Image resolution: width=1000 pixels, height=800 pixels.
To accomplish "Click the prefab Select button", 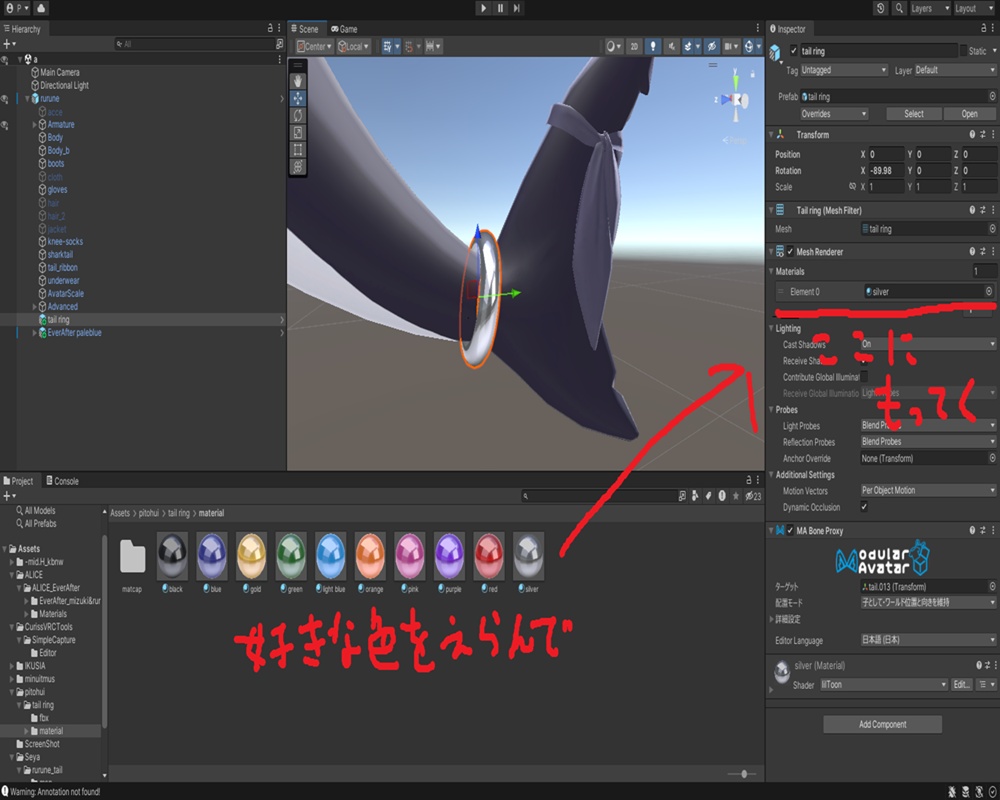I will coord(913,114).
